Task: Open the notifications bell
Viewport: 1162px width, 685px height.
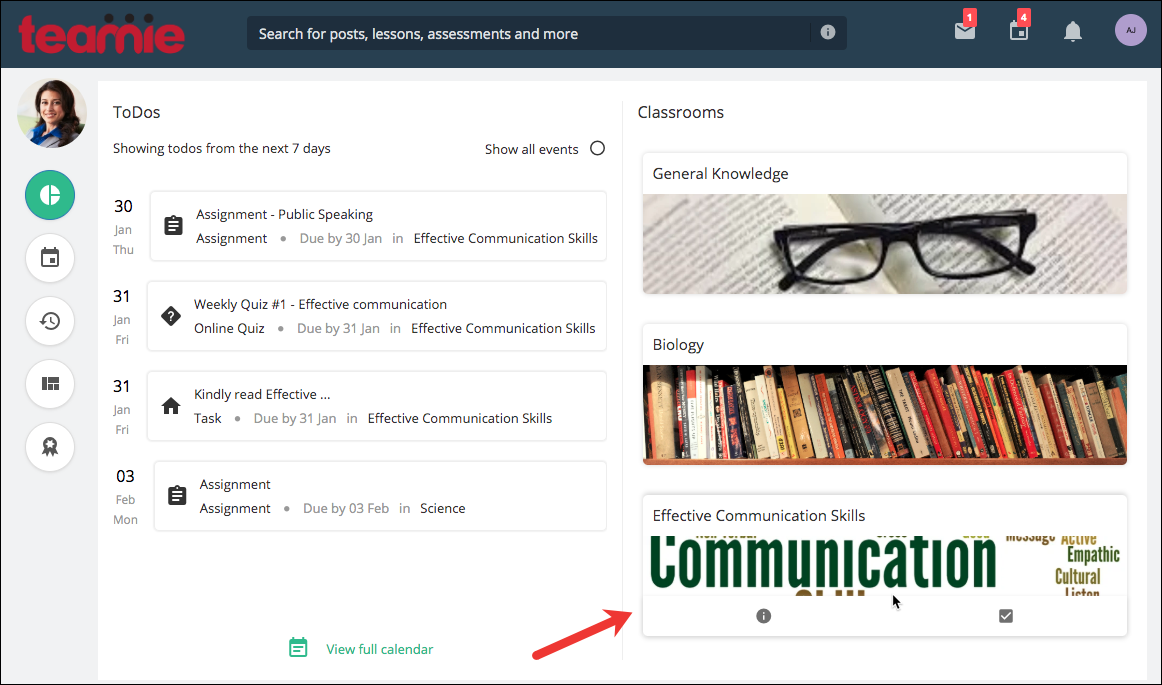Action: [1073, 31]
